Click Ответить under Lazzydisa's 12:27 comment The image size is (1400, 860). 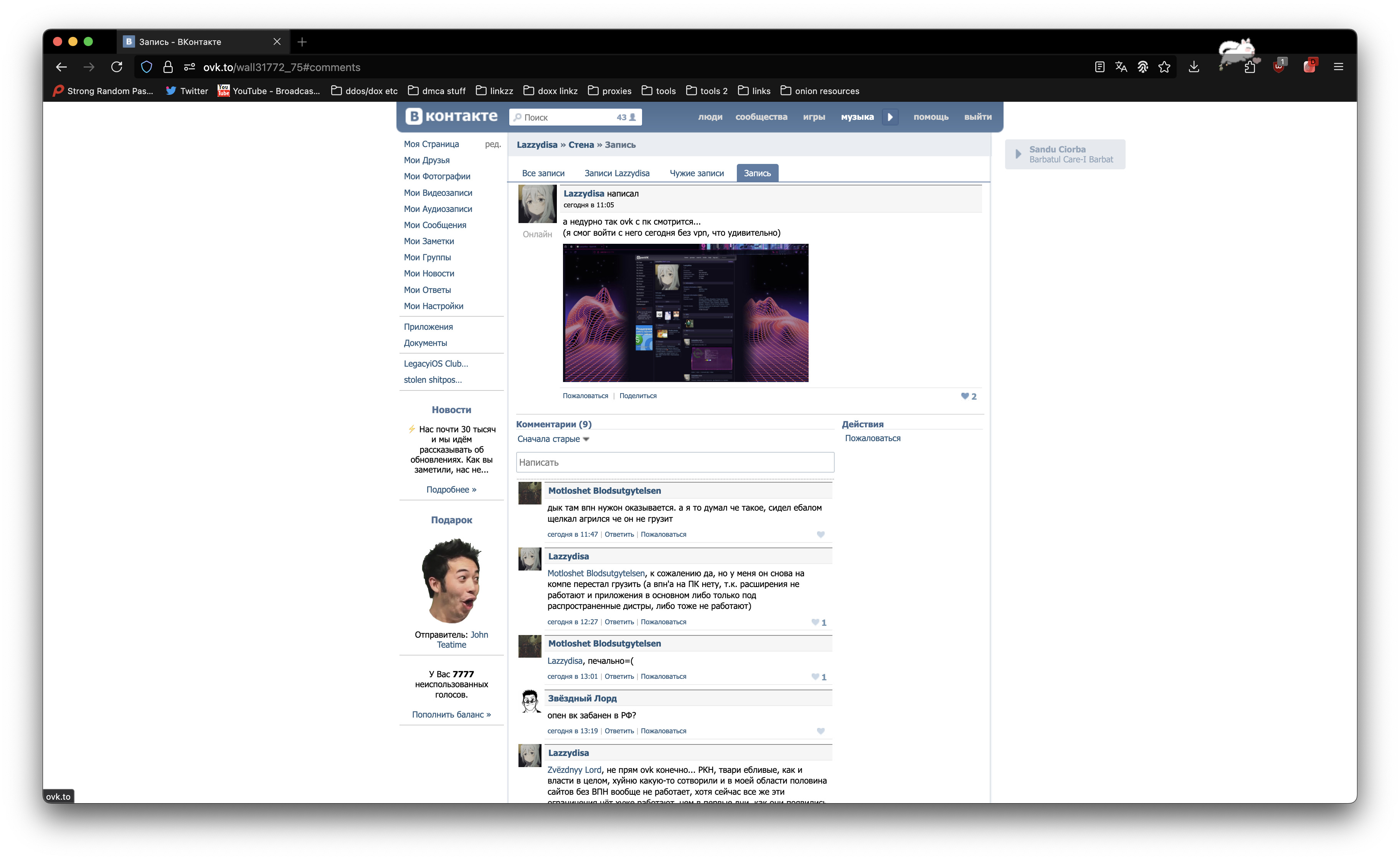tap(619, 622)
